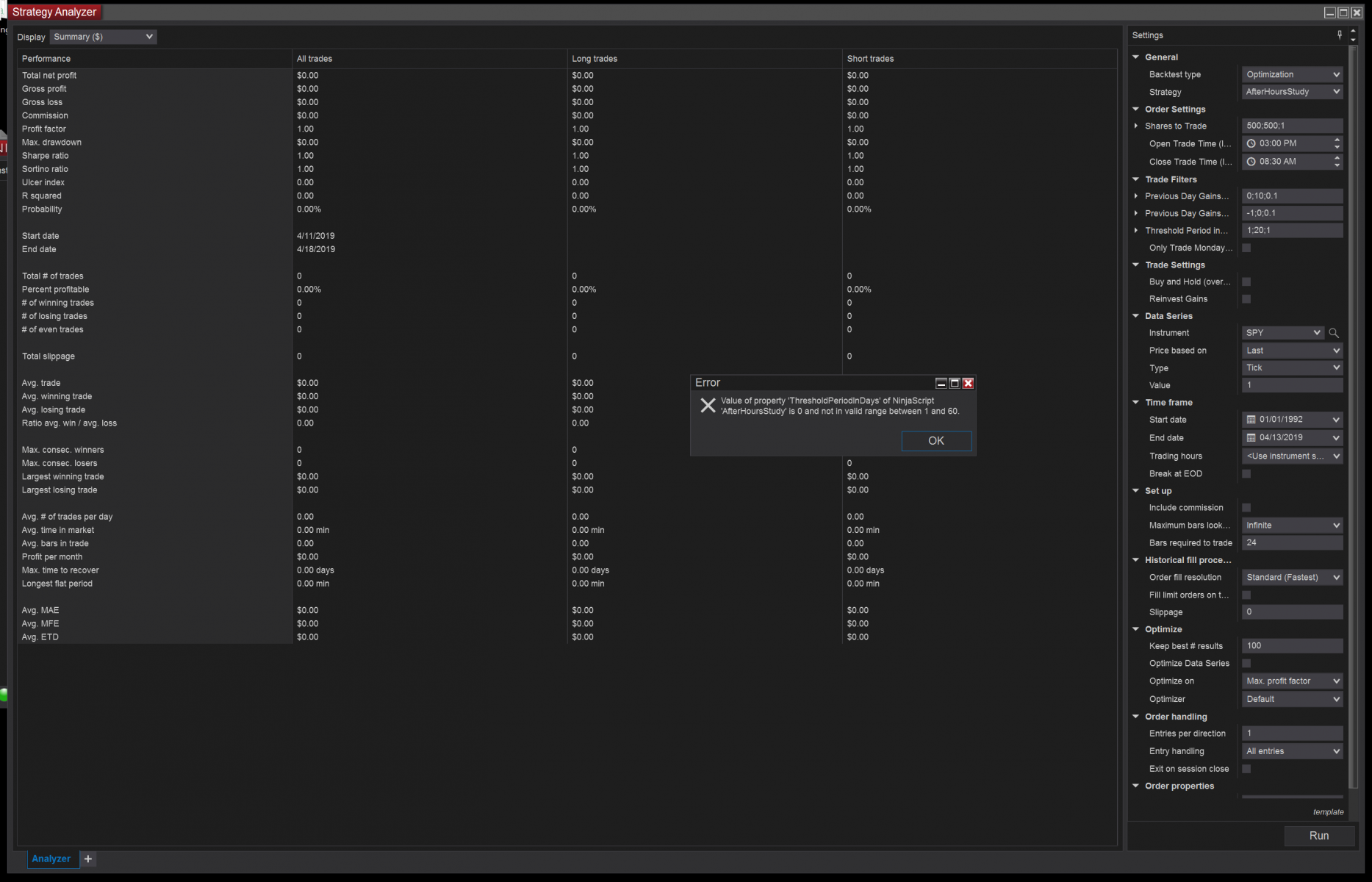Expand Order properties section
The width and height of the screenshot is (1372, 882).
1136,786
